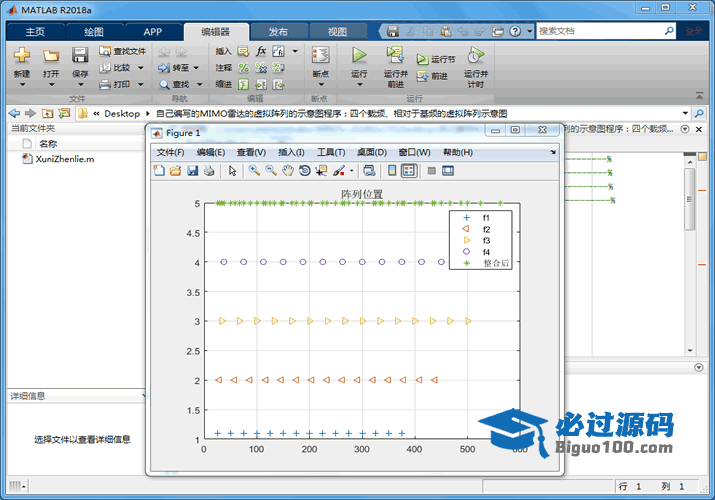The image size is (715, 500).
Task: Expand the Go To (转至) dropdown arrow
Action: [196, 68]
